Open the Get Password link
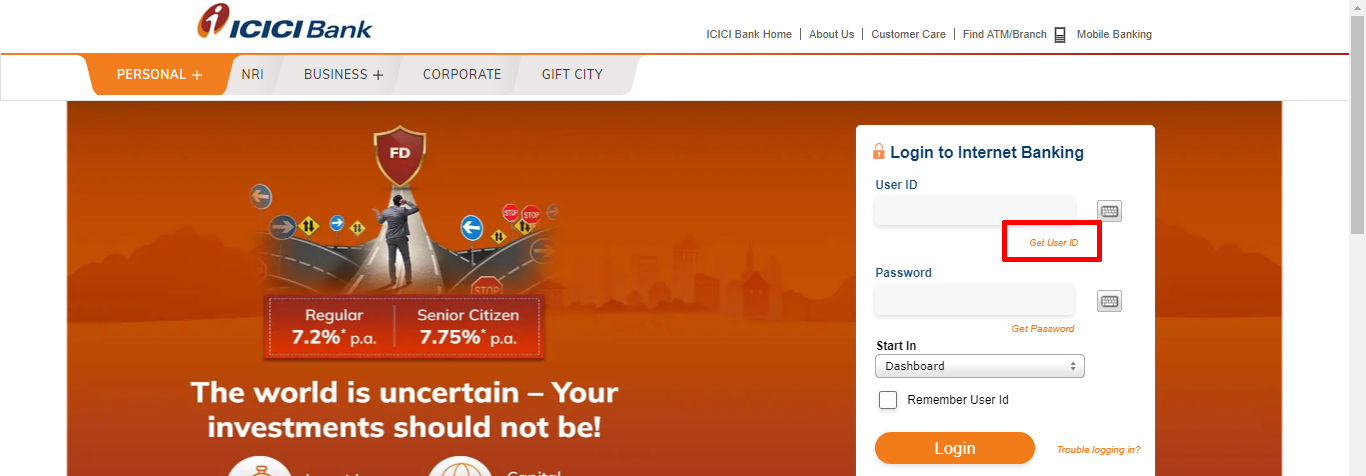This screenshot has height=476, width=1366. click(1043, 329)
